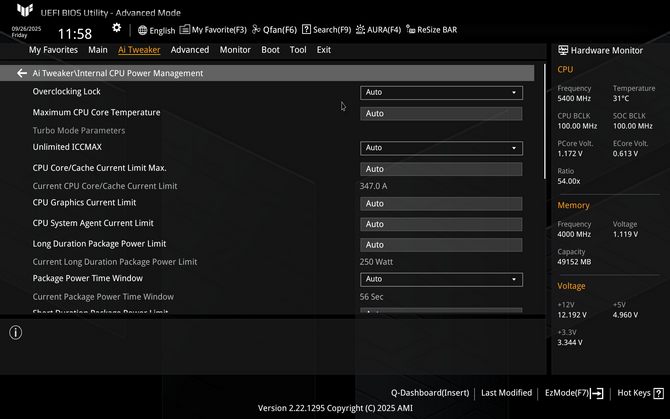Click PCore Volt. 1.172 V value

click(570, 154)
